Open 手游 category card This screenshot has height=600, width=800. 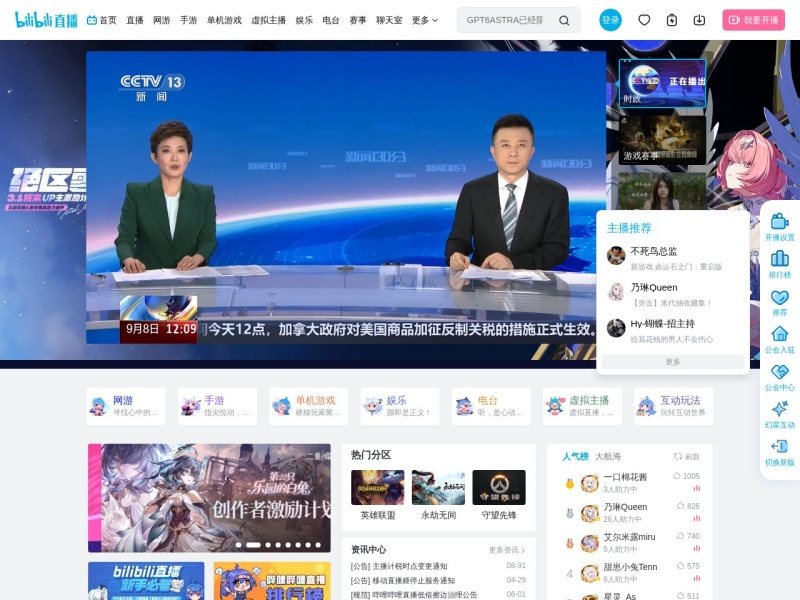(x=217, y=406)
